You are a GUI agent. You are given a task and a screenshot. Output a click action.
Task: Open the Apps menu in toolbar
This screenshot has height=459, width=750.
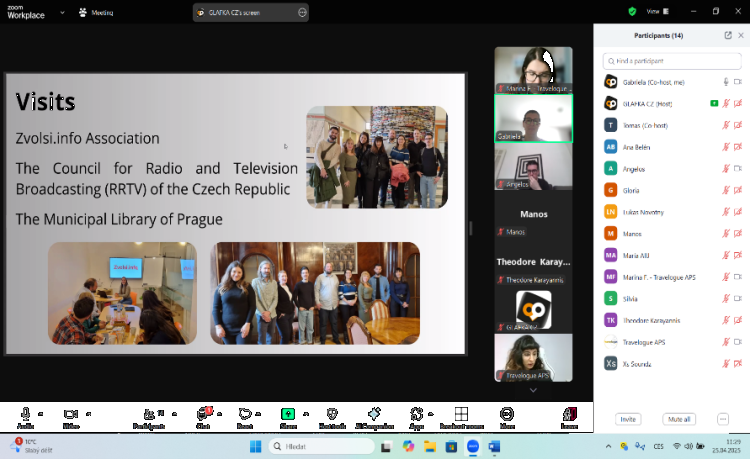[x=417, y=414]
